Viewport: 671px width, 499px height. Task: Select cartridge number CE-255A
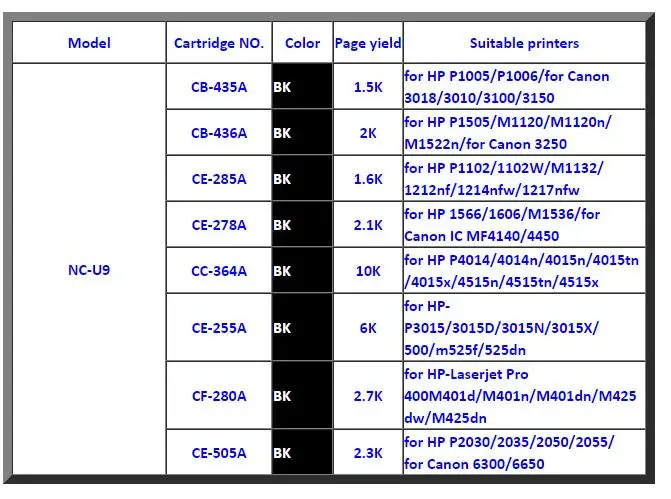(x=219, y=328)
